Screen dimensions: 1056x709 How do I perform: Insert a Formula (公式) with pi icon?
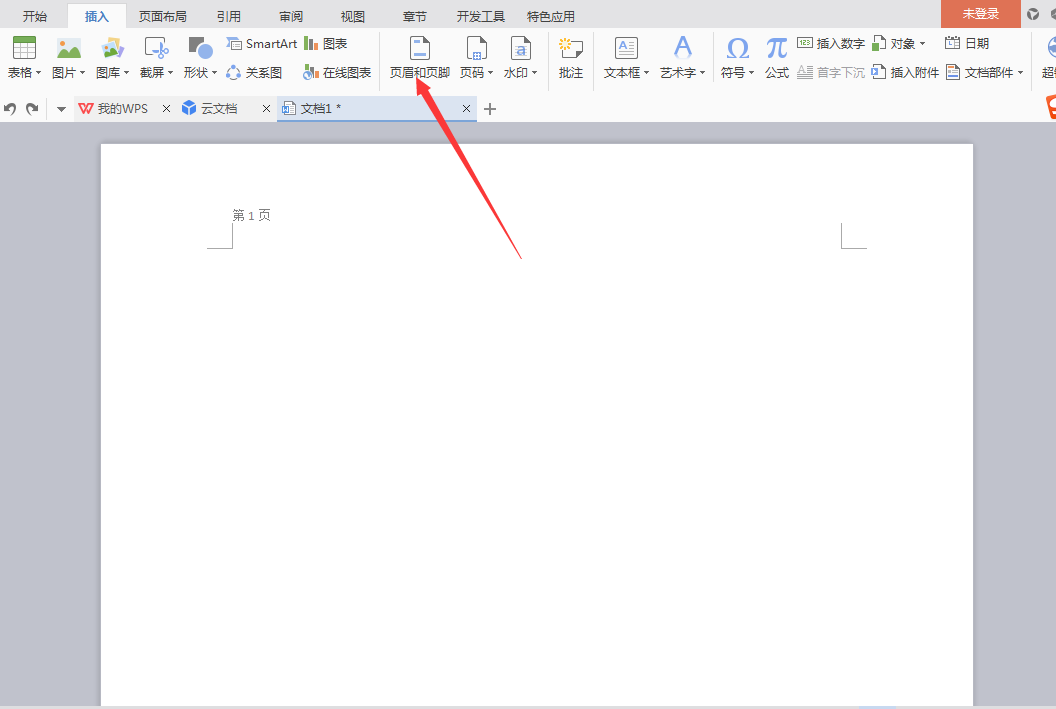pos(777,57)
